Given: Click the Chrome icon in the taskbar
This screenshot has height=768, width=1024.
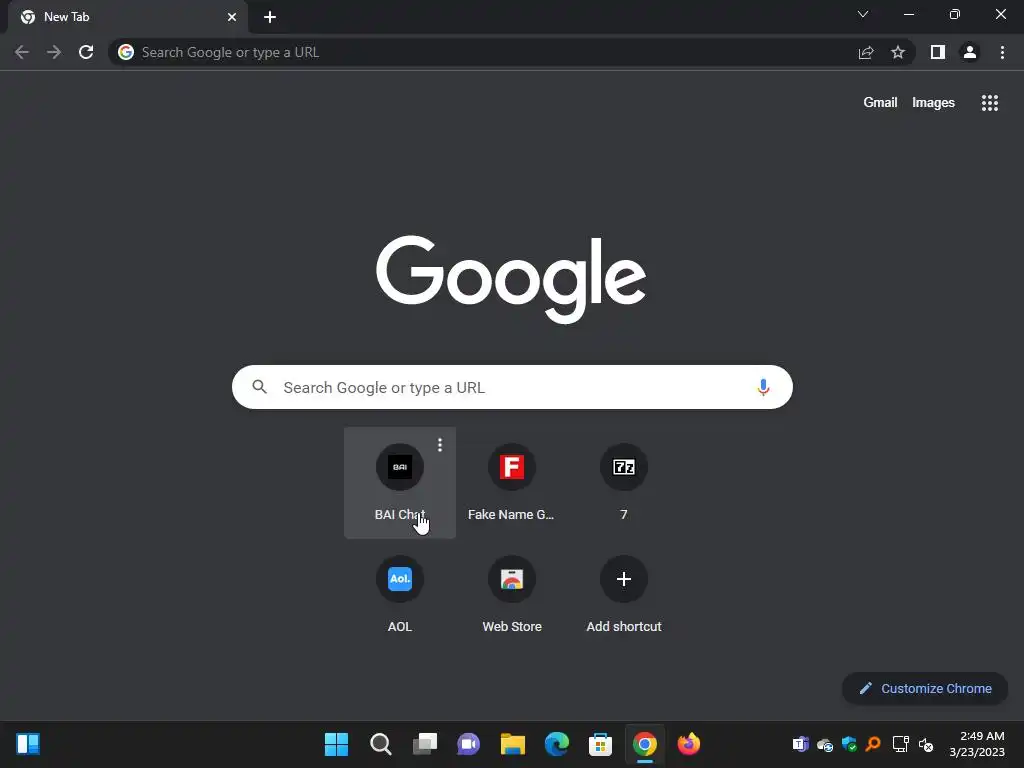Looking at the screenshot, I should click(x=645, y=744).
